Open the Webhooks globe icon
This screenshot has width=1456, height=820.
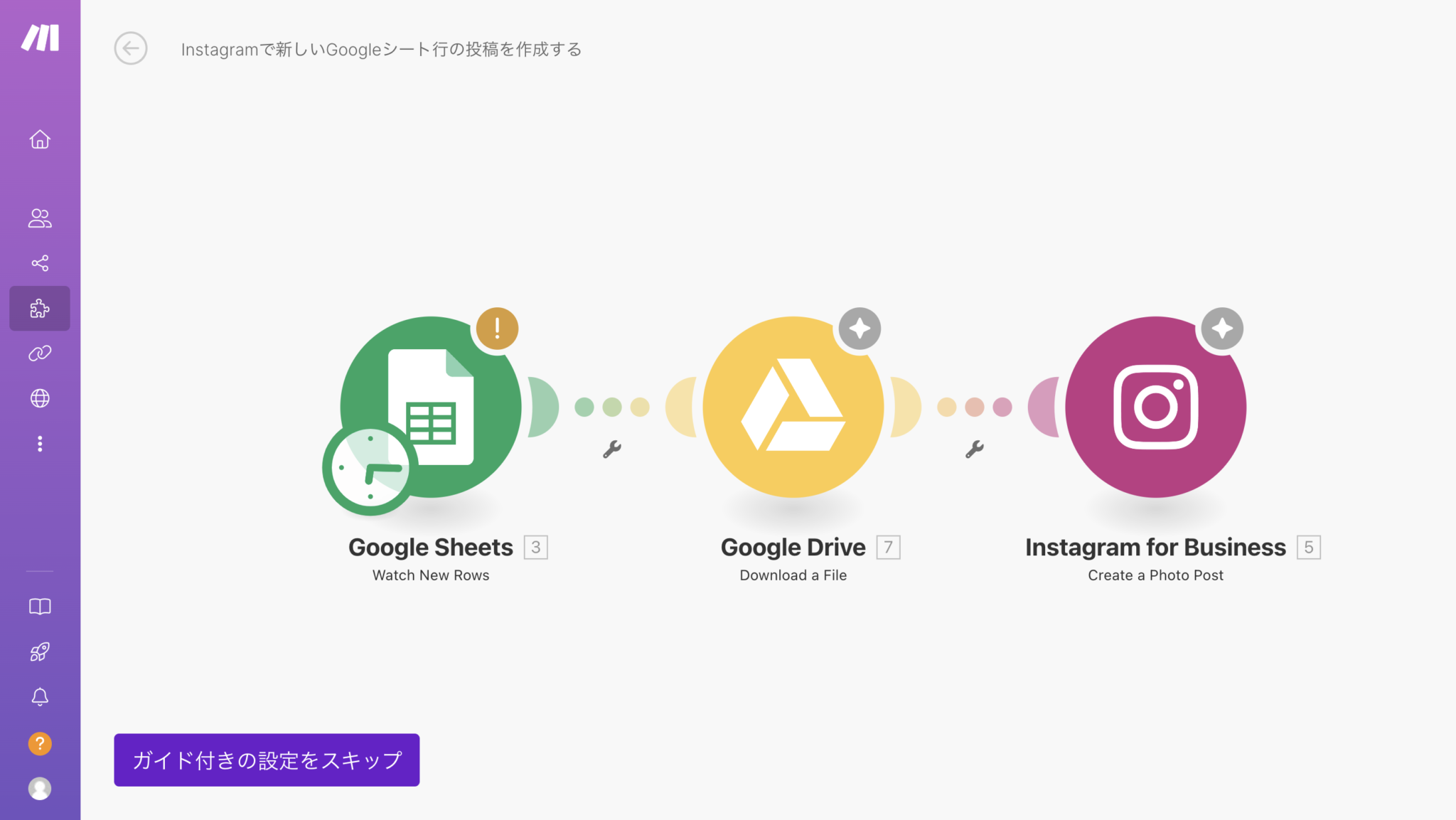coord(40,398)
